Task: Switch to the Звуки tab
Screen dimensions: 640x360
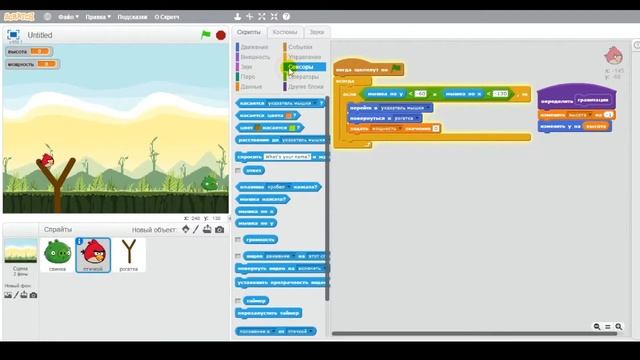Action: point(317,32)
